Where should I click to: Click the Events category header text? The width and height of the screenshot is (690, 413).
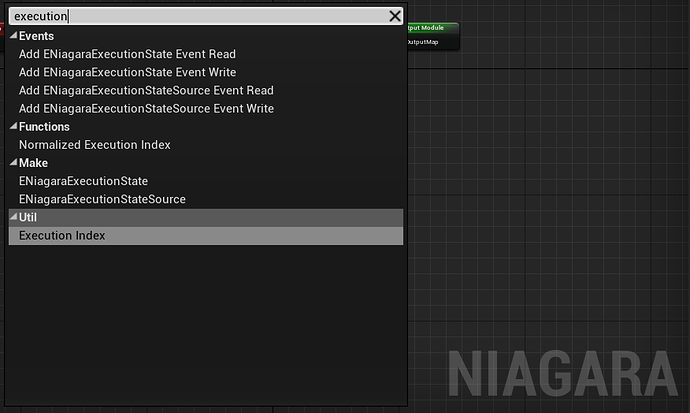tap(36, 36)
